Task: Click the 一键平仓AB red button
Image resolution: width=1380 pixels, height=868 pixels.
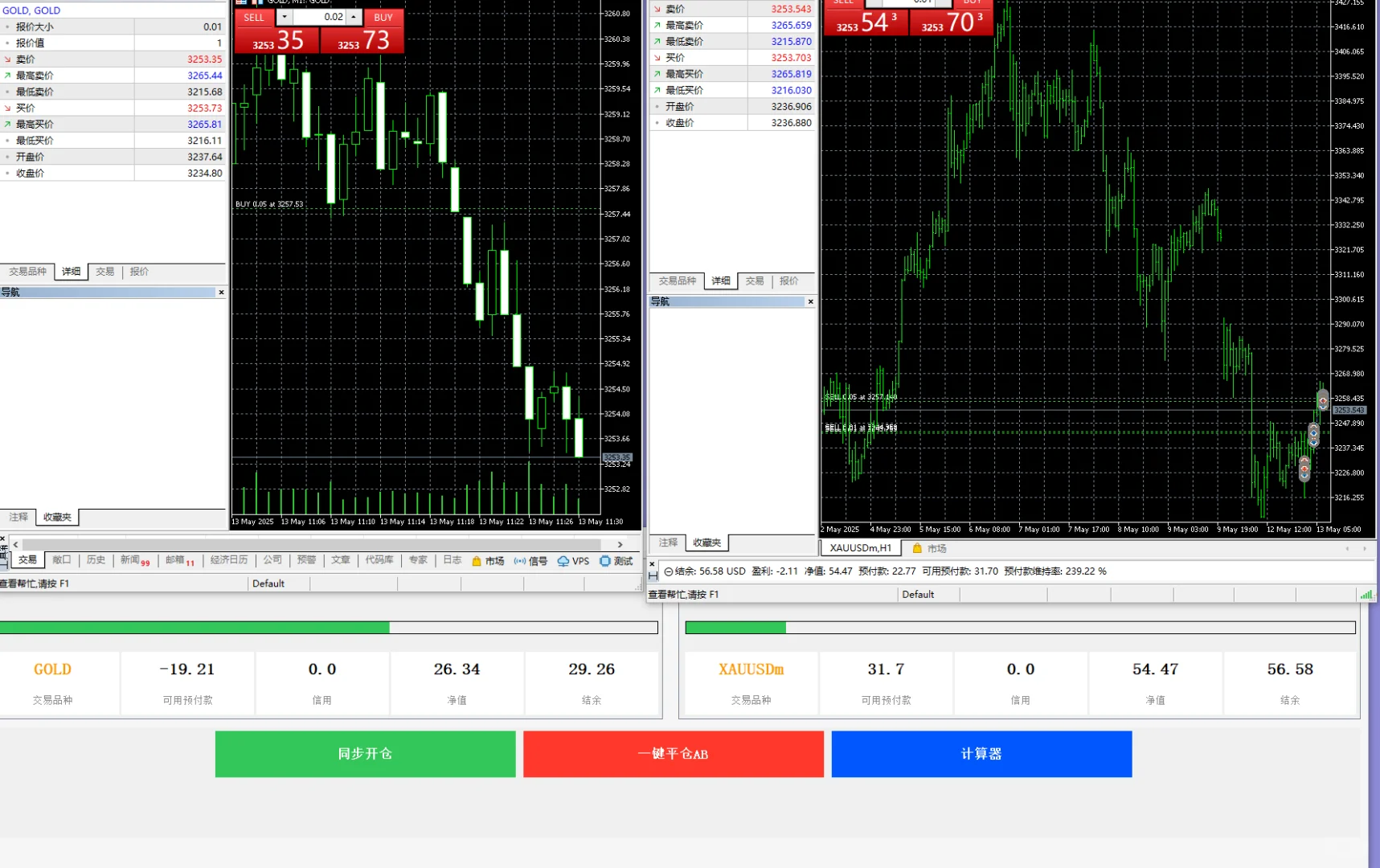Action: pyautogui.click(x=674, y=754)
